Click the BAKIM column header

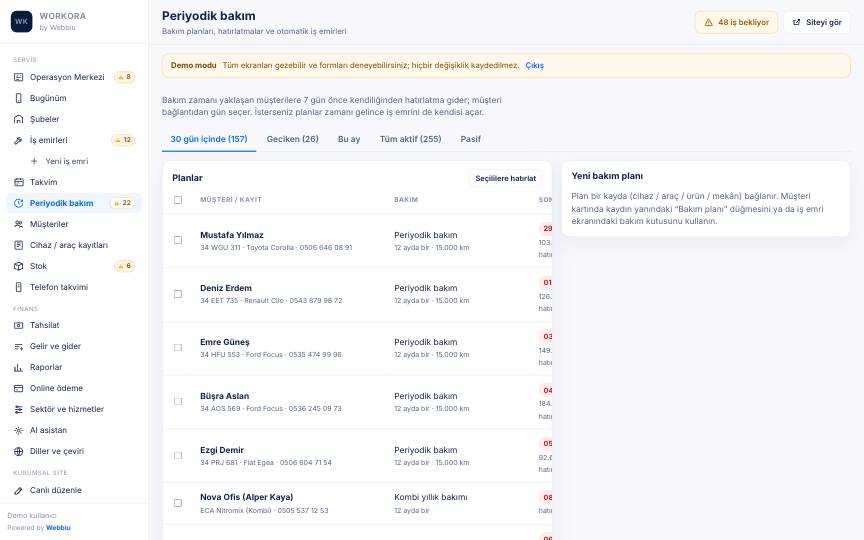click(406, 199)
